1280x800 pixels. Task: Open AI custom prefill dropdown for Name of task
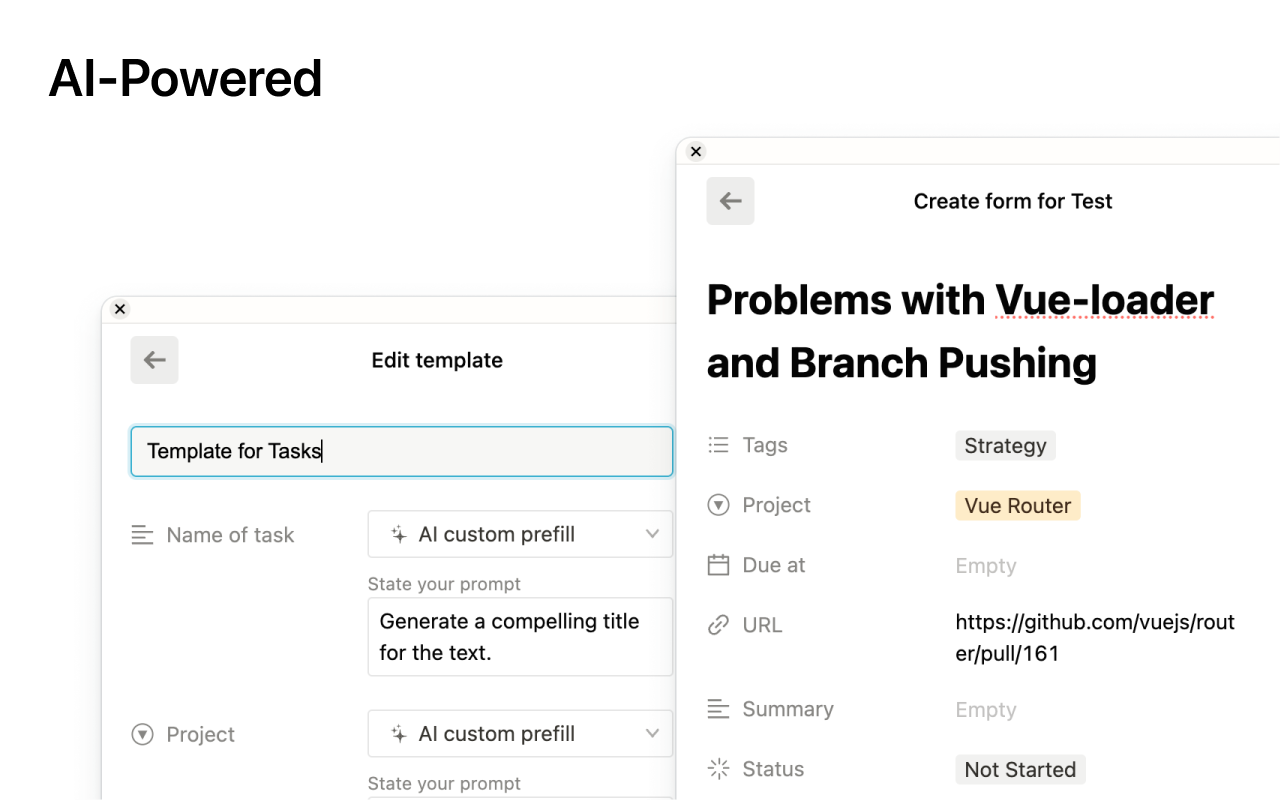(520, 535)
